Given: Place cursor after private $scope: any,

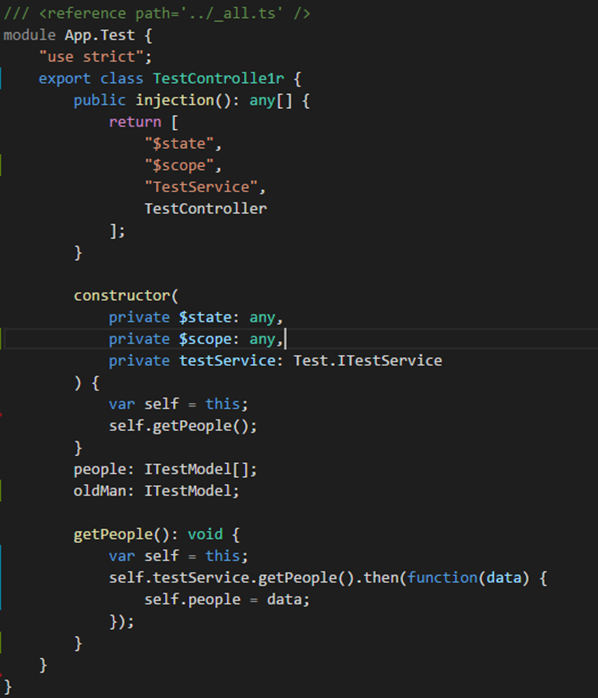Looking at the screenshot, I should click(285, 339).
